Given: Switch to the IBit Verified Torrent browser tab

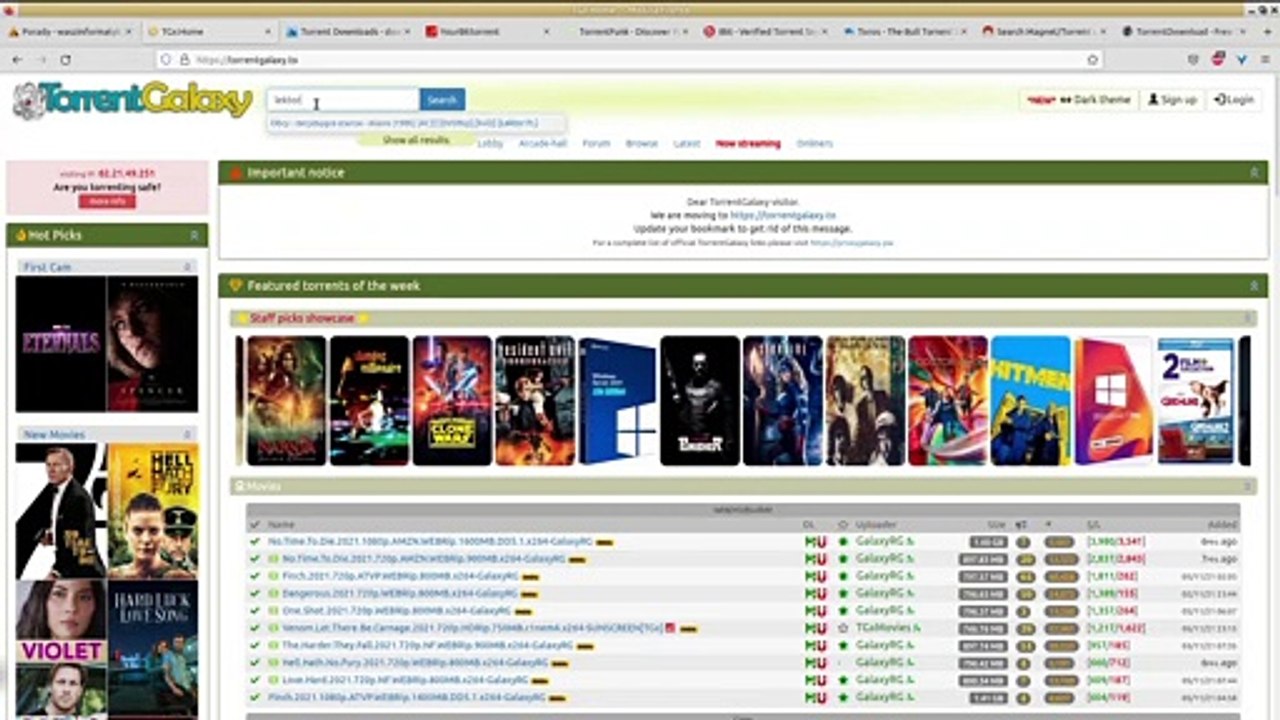Looking at the screenshot, I should pyautogui.click(x=766, y=32).
